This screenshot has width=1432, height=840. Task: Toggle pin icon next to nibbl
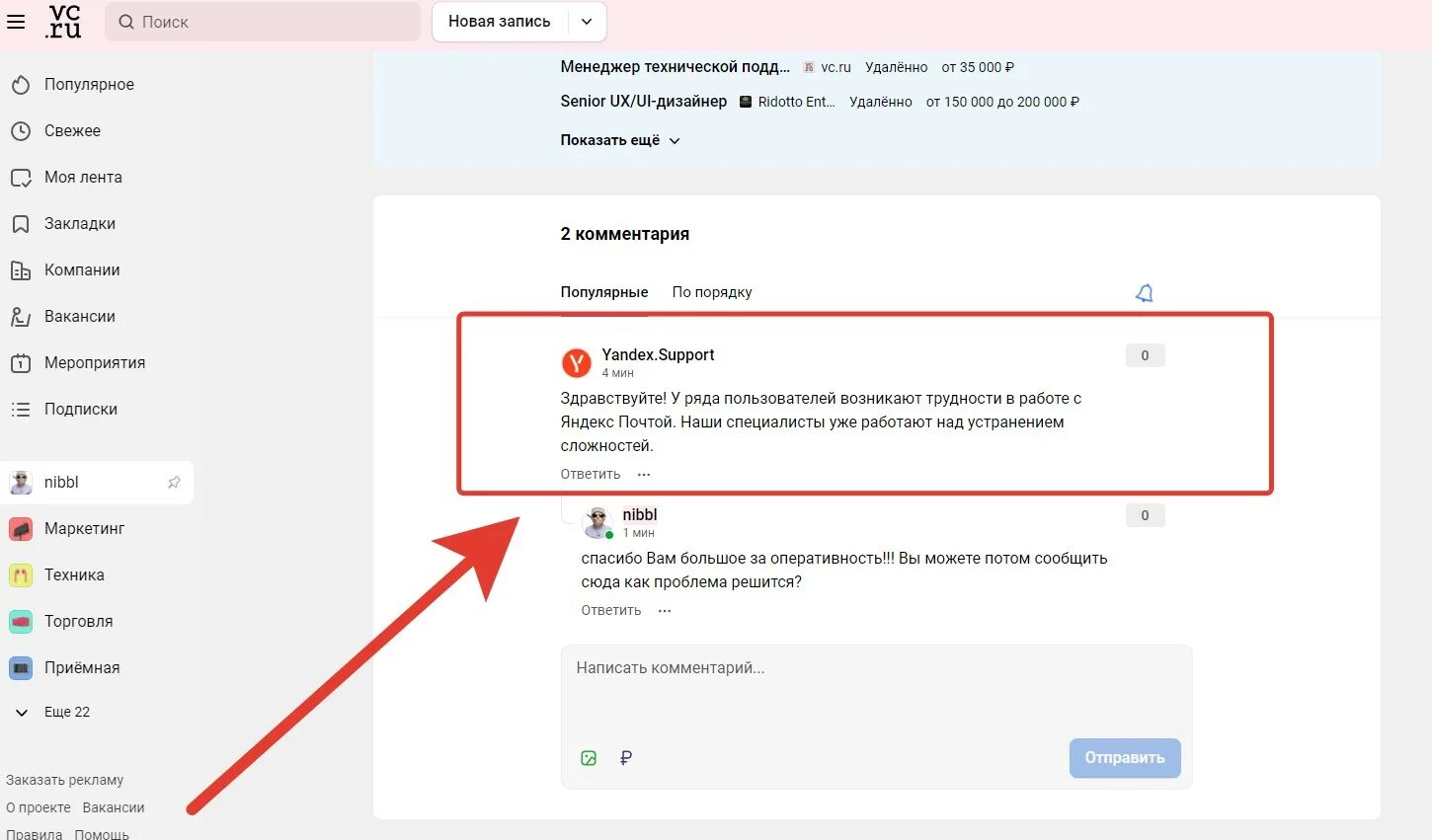point(174,483)
